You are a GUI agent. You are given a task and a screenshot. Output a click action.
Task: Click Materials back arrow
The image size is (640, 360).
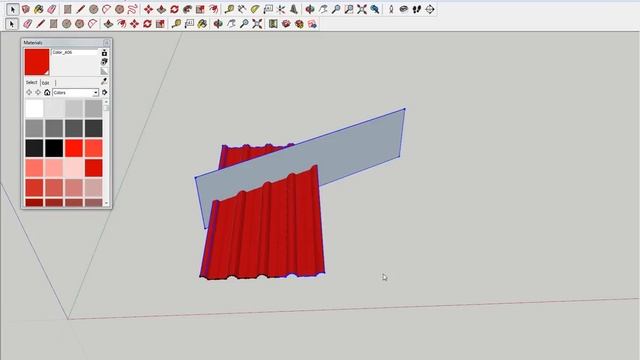point(29,93)
